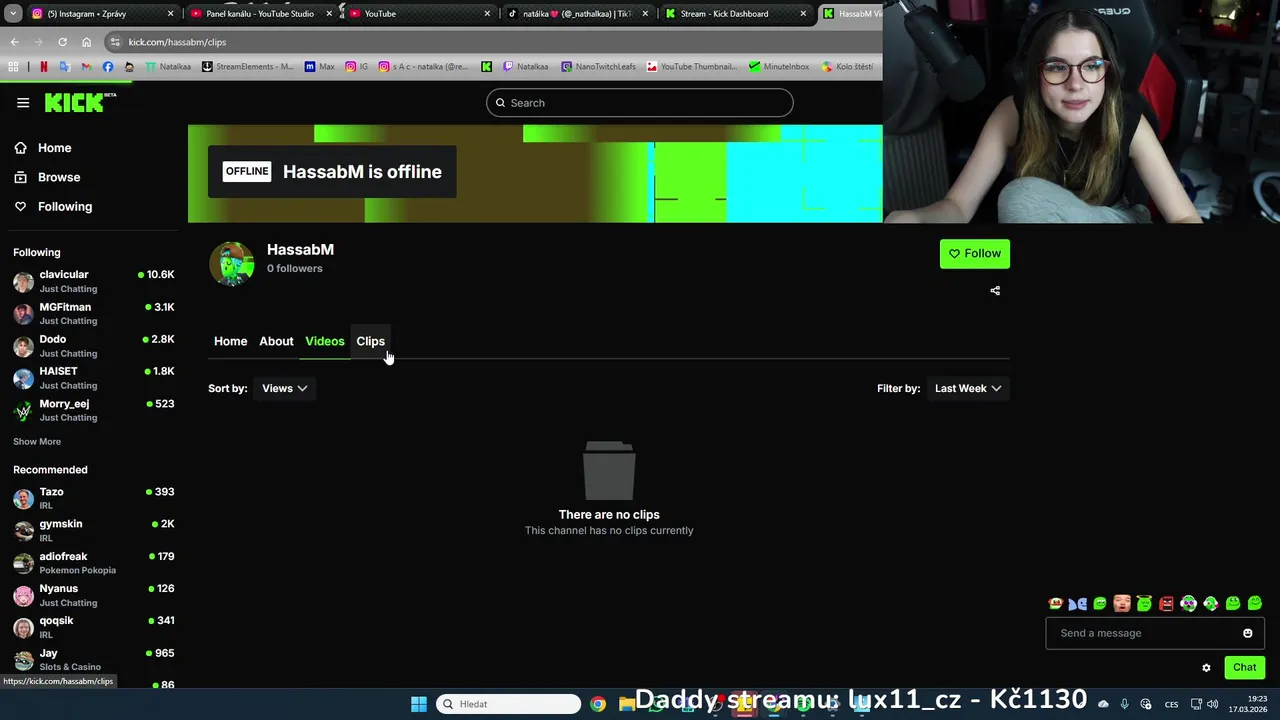The height and width of the screenshot is (720, 1280).
Task: Open the StreamElements bookmark
Action: [248, 67]
